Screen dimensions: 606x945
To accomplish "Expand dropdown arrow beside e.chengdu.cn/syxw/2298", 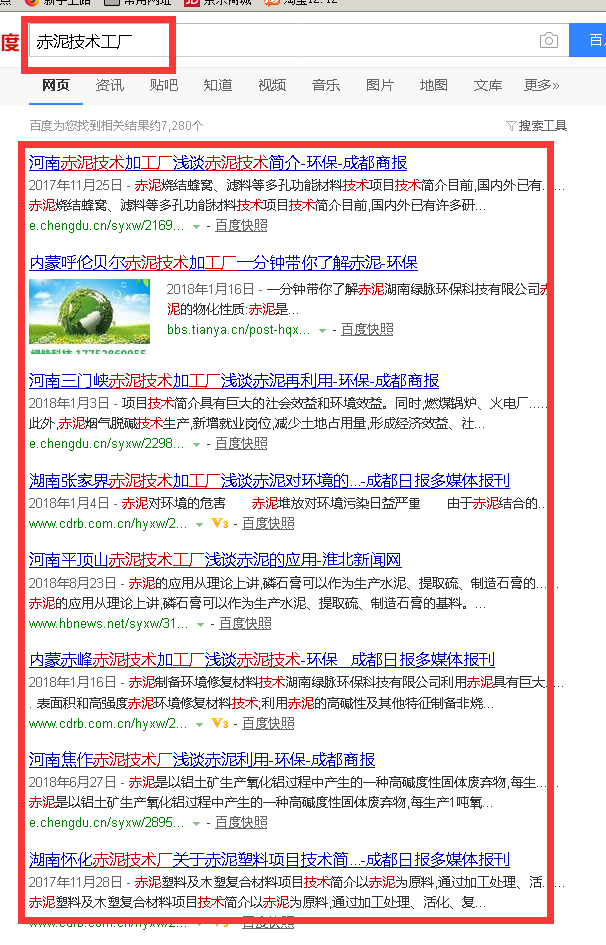I will (x=196, y=445).
